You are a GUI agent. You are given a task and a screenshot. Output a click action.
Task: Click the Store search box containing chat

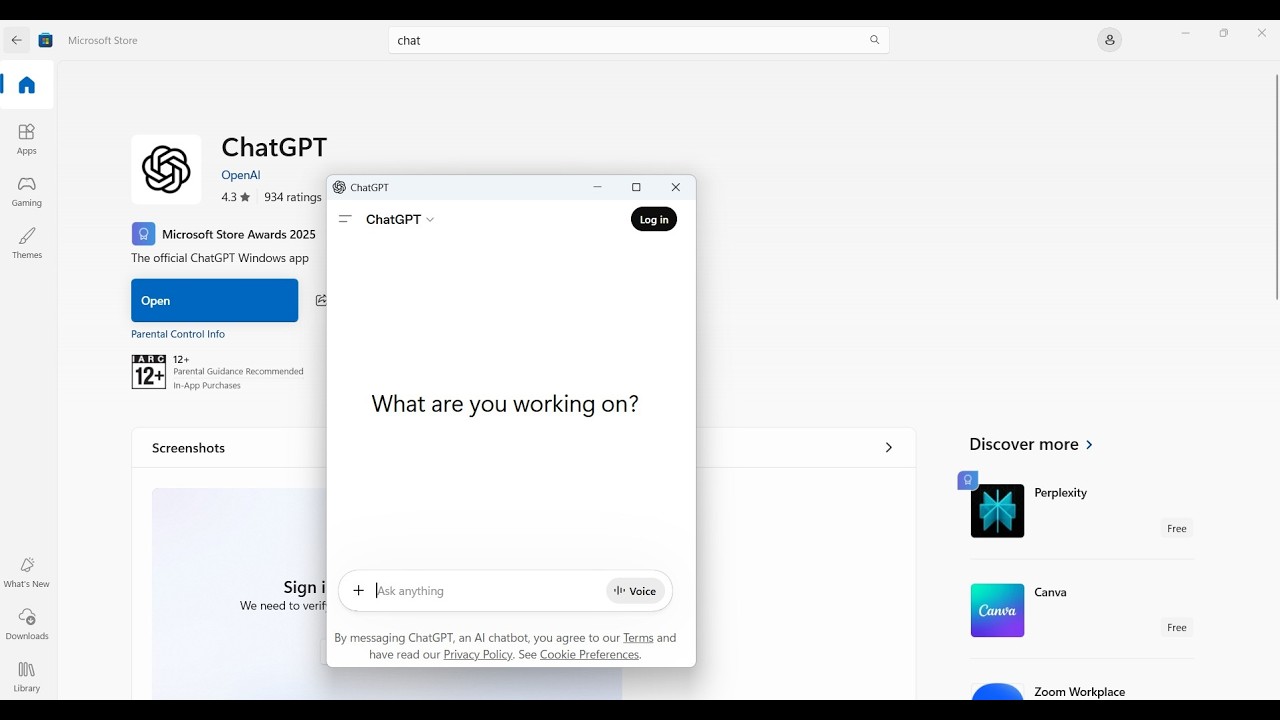[x=639, y=40]
